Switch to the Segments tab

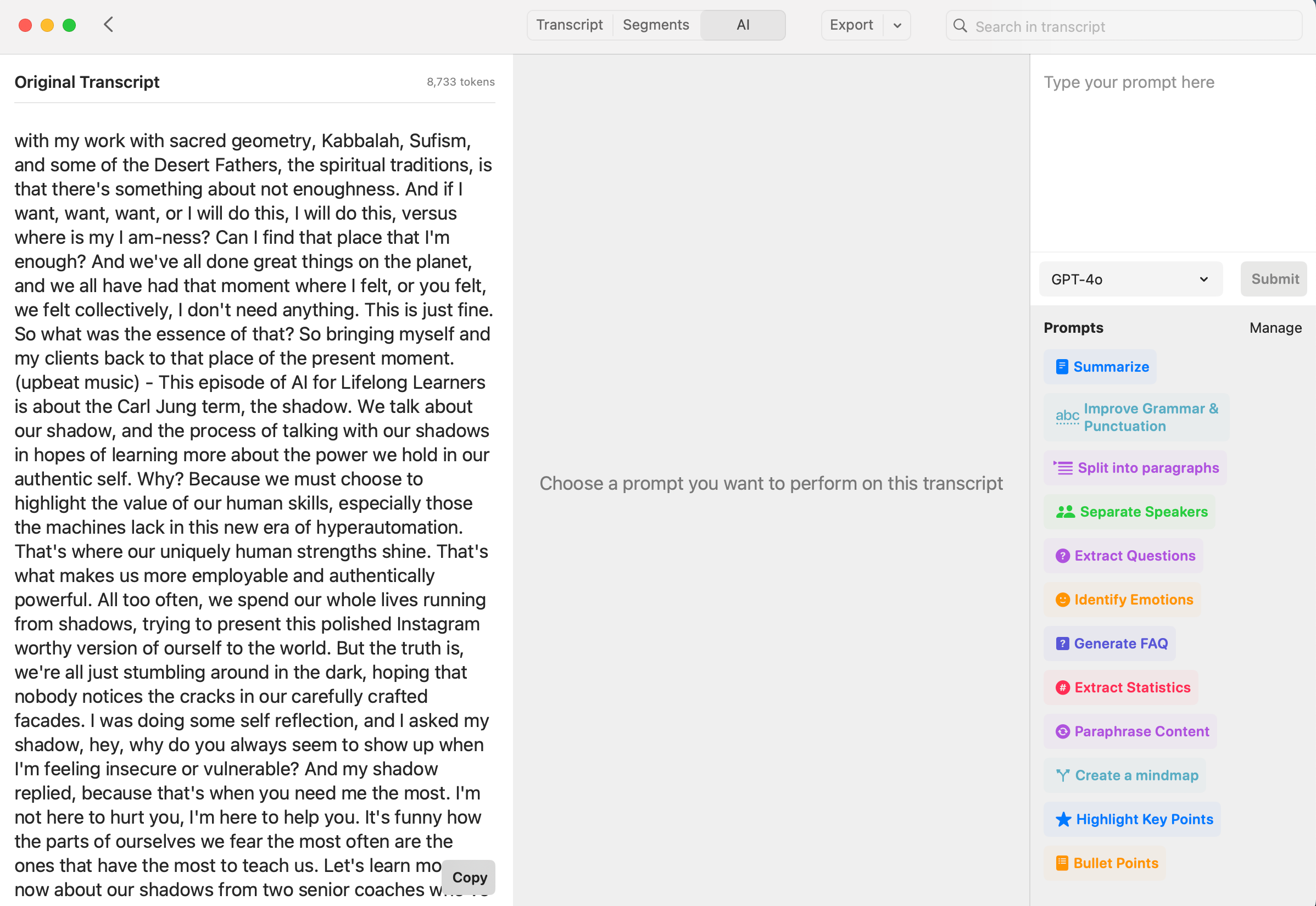tap(656, 25)
